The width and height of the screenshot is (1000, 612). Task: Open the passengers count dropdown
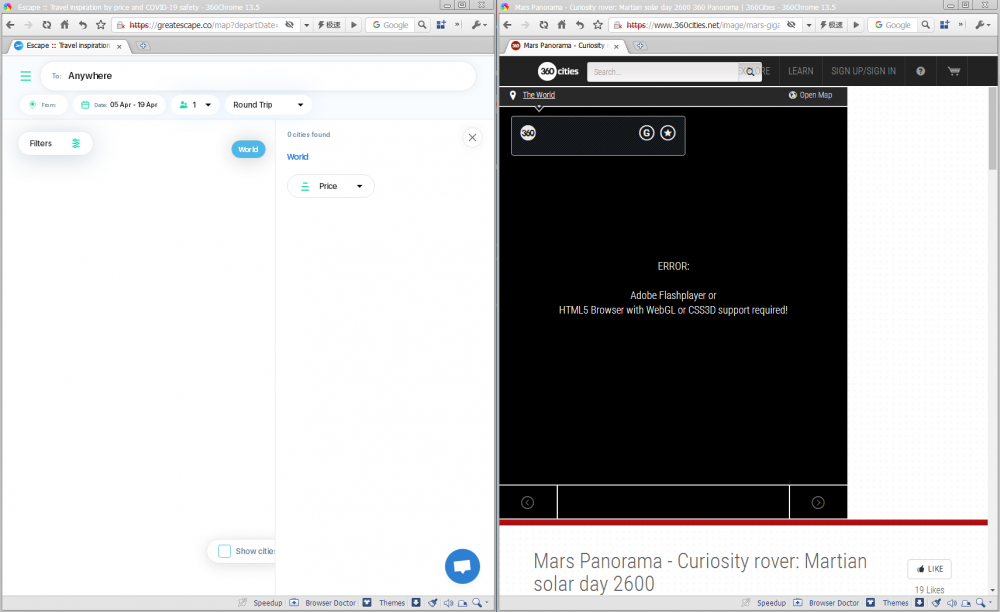195,105
